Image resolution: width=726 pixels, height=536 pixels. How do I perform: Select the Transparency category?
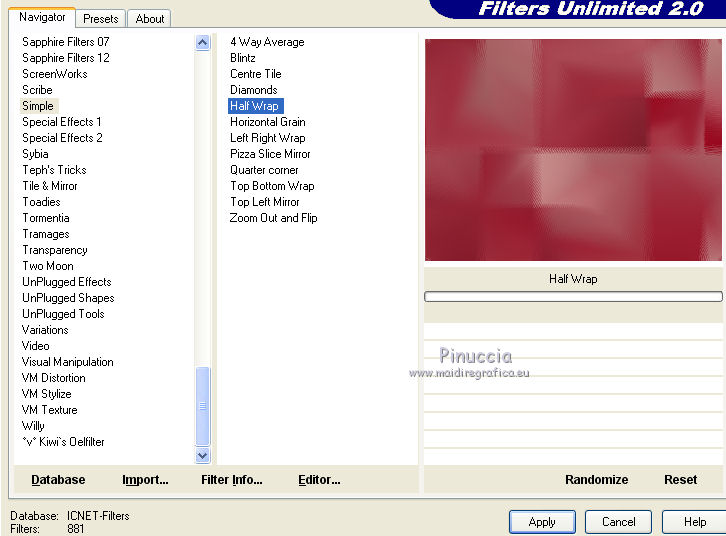click(55, 250)
